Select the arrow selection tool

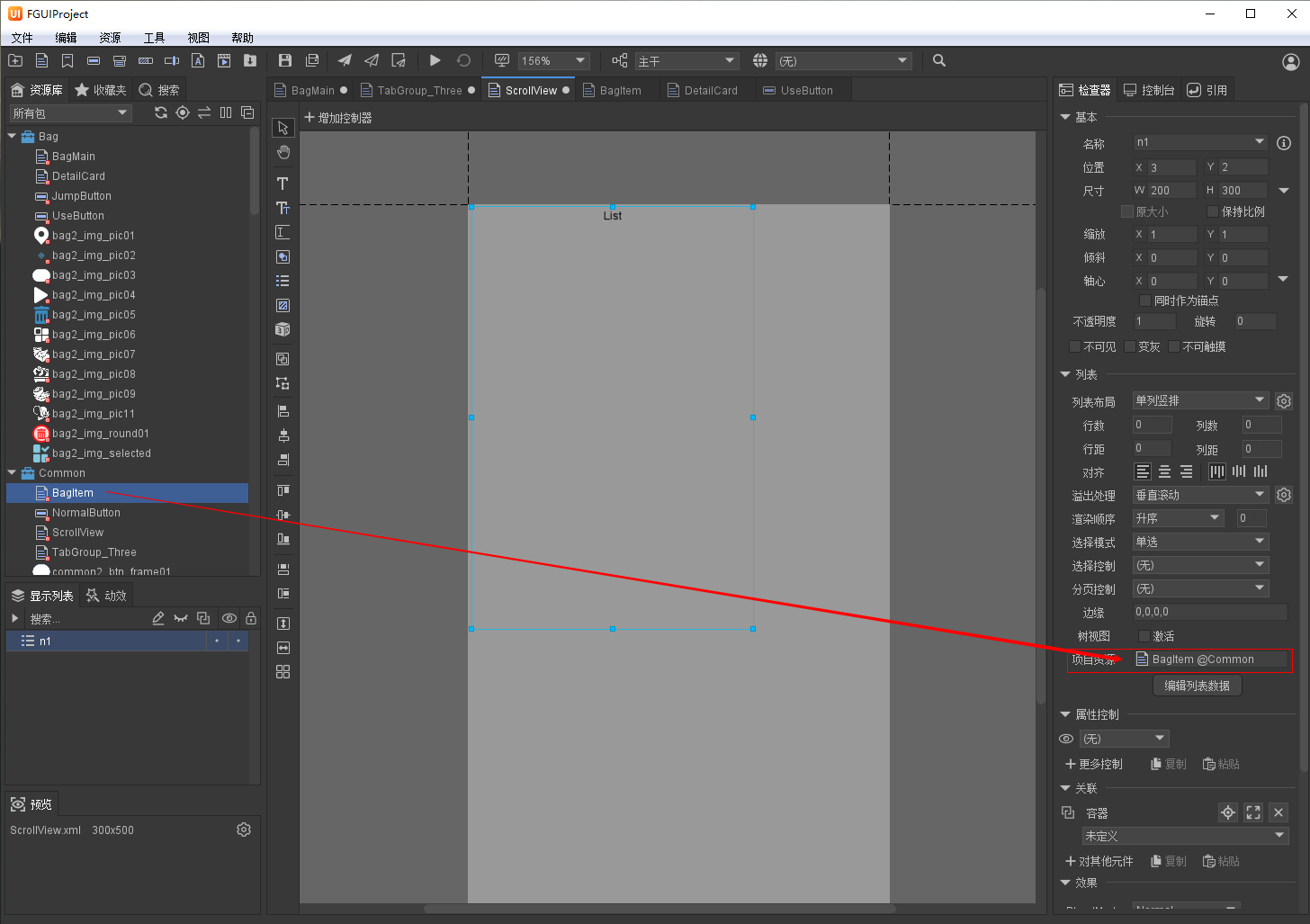(x=283, y=128)
